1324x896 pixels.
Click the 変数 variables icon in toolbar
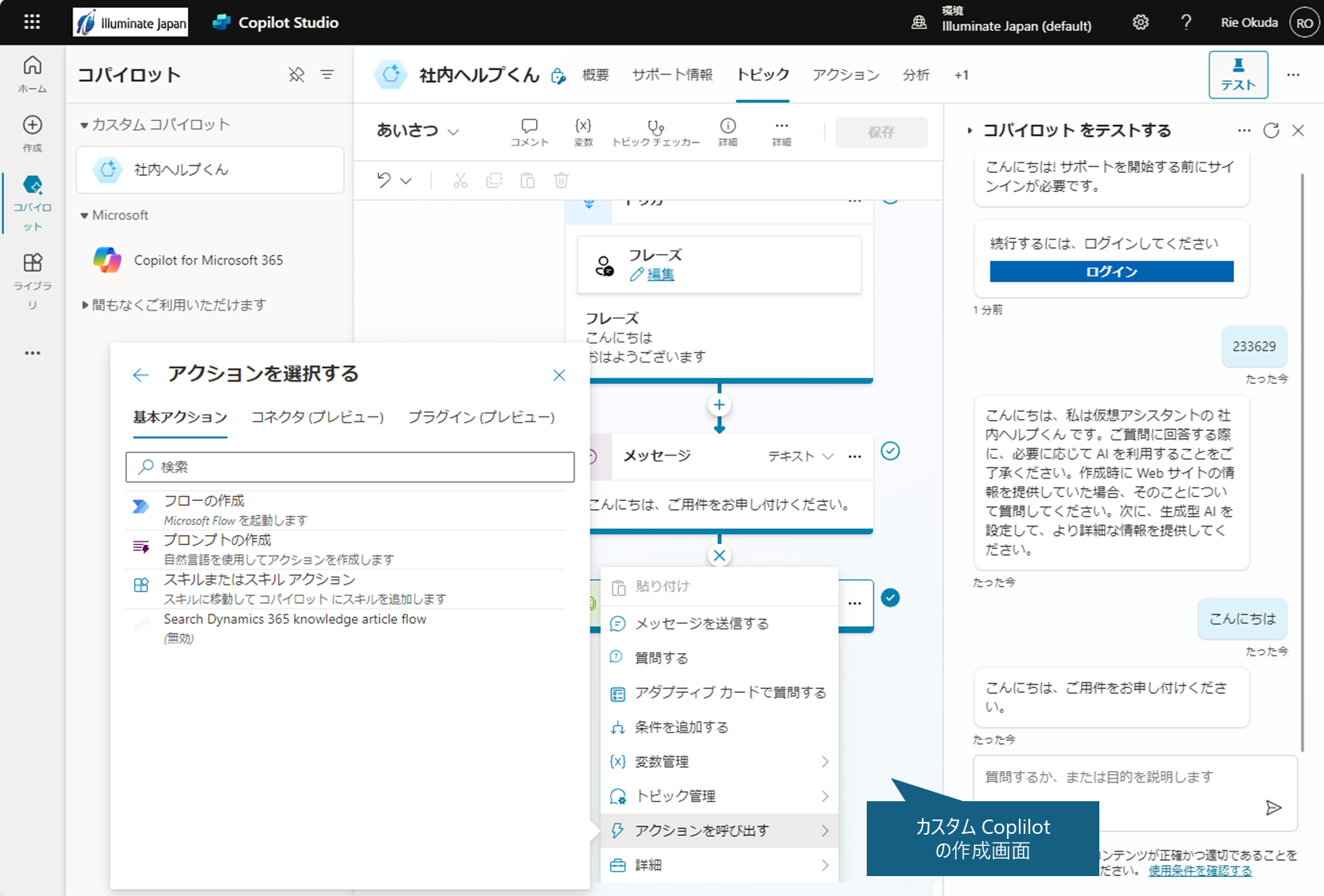583,131
